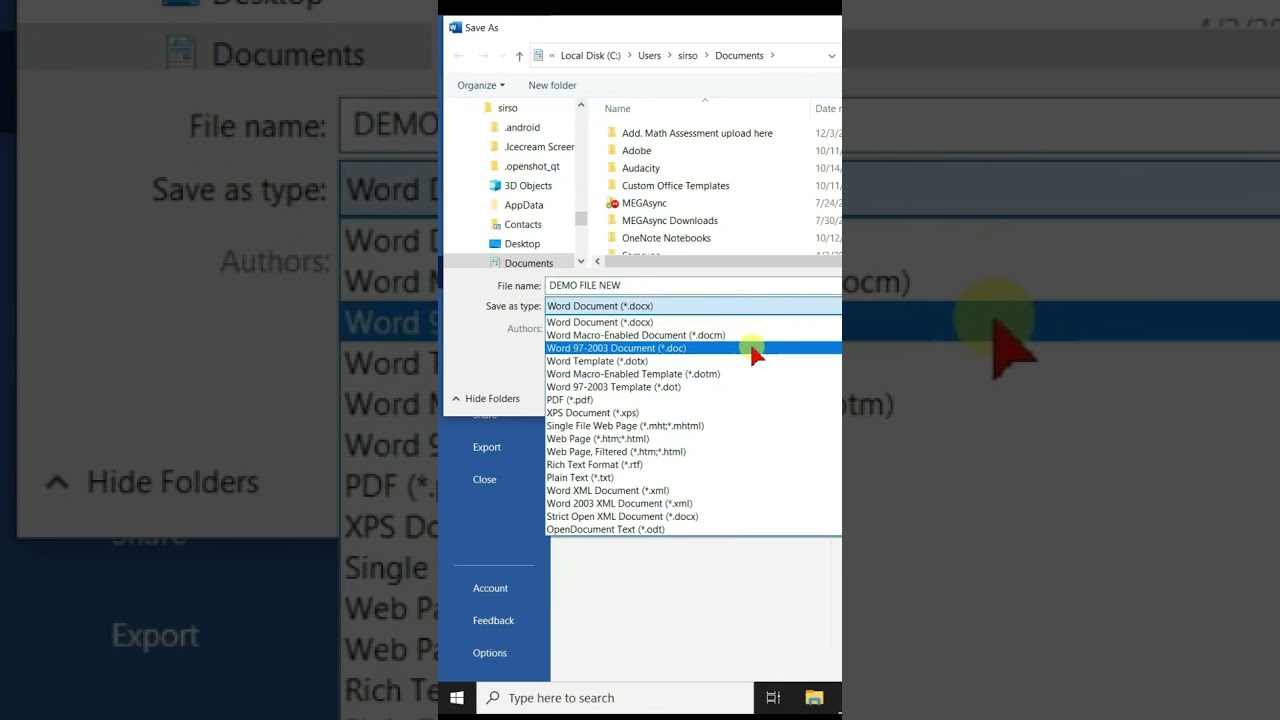Select Word 97-2003 Template (*.dot)

click(694, 387)
